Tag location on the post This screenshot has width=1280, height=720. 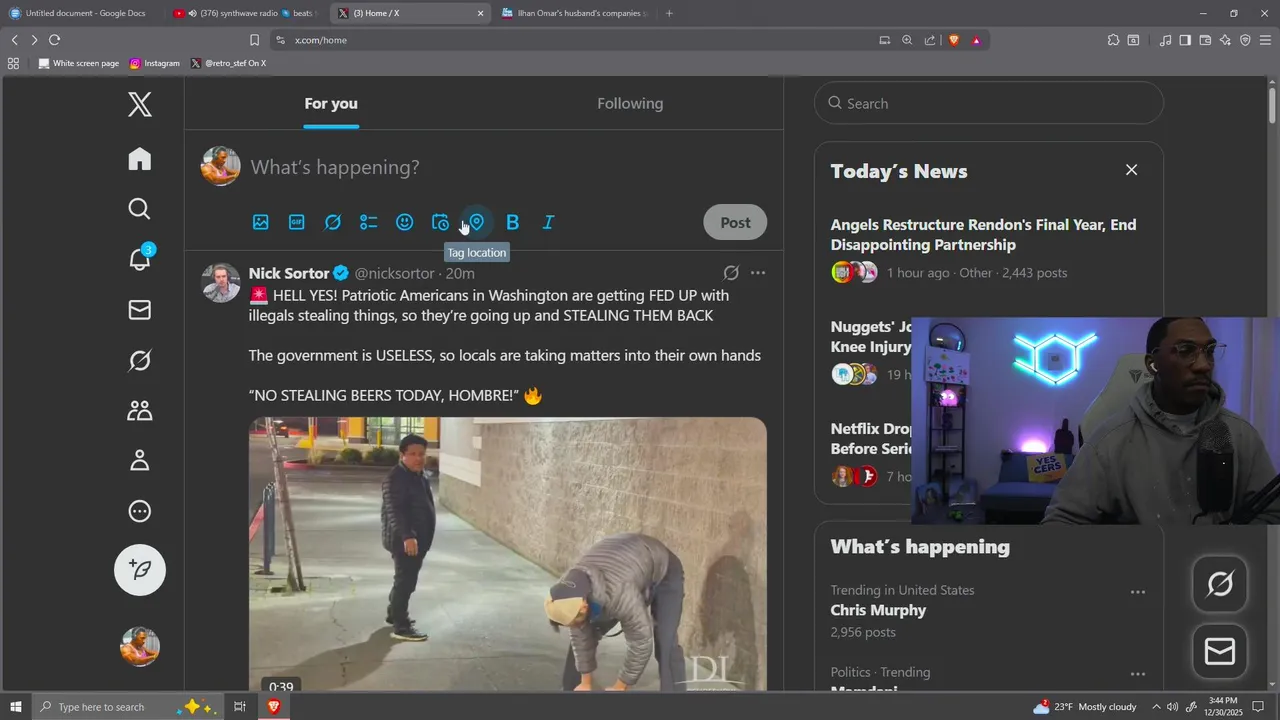(477, 222)
